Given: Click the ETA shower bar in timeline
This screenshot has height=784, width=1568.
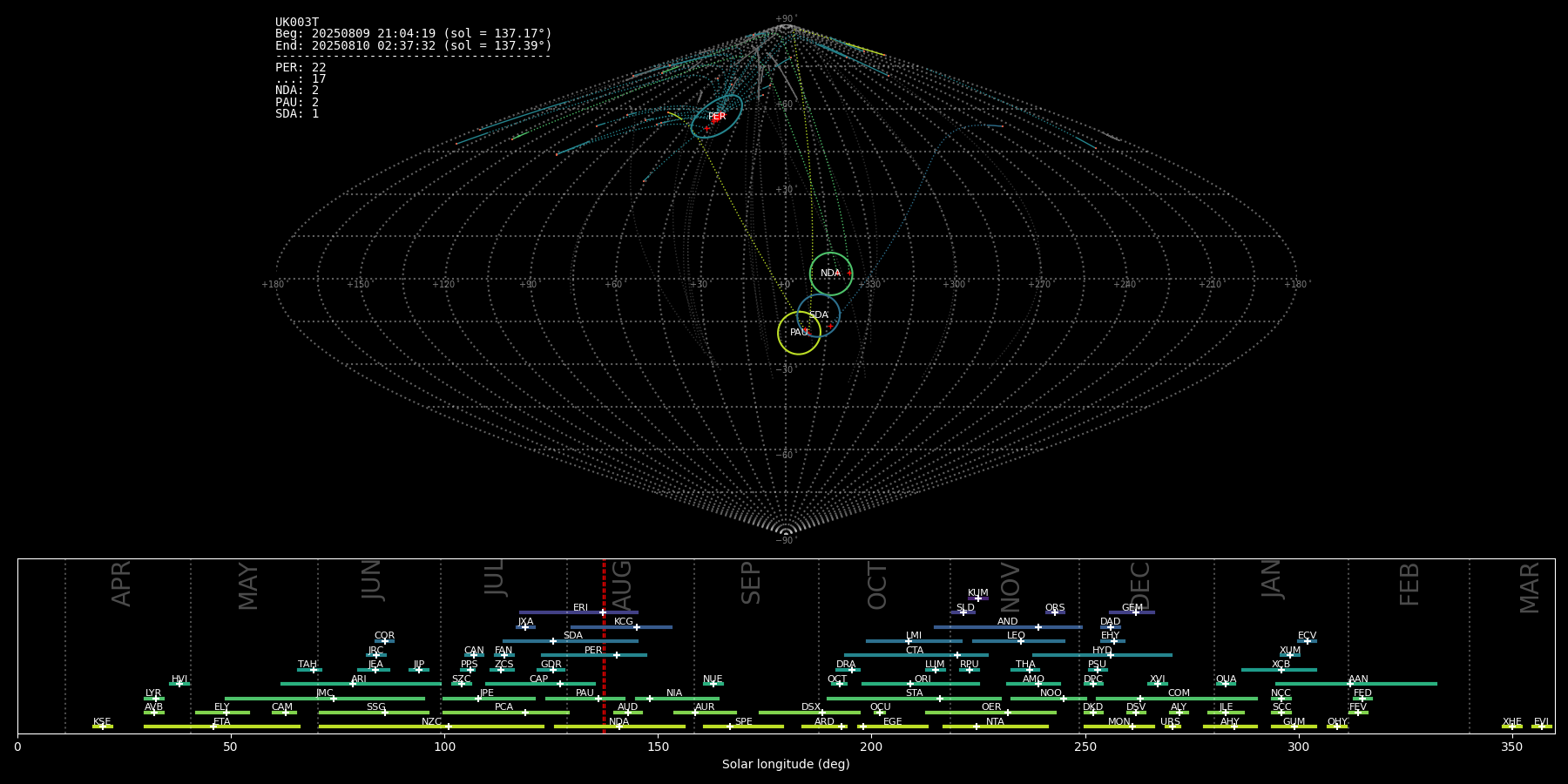Looking at the screenshot, I should (x=222, y=727).
